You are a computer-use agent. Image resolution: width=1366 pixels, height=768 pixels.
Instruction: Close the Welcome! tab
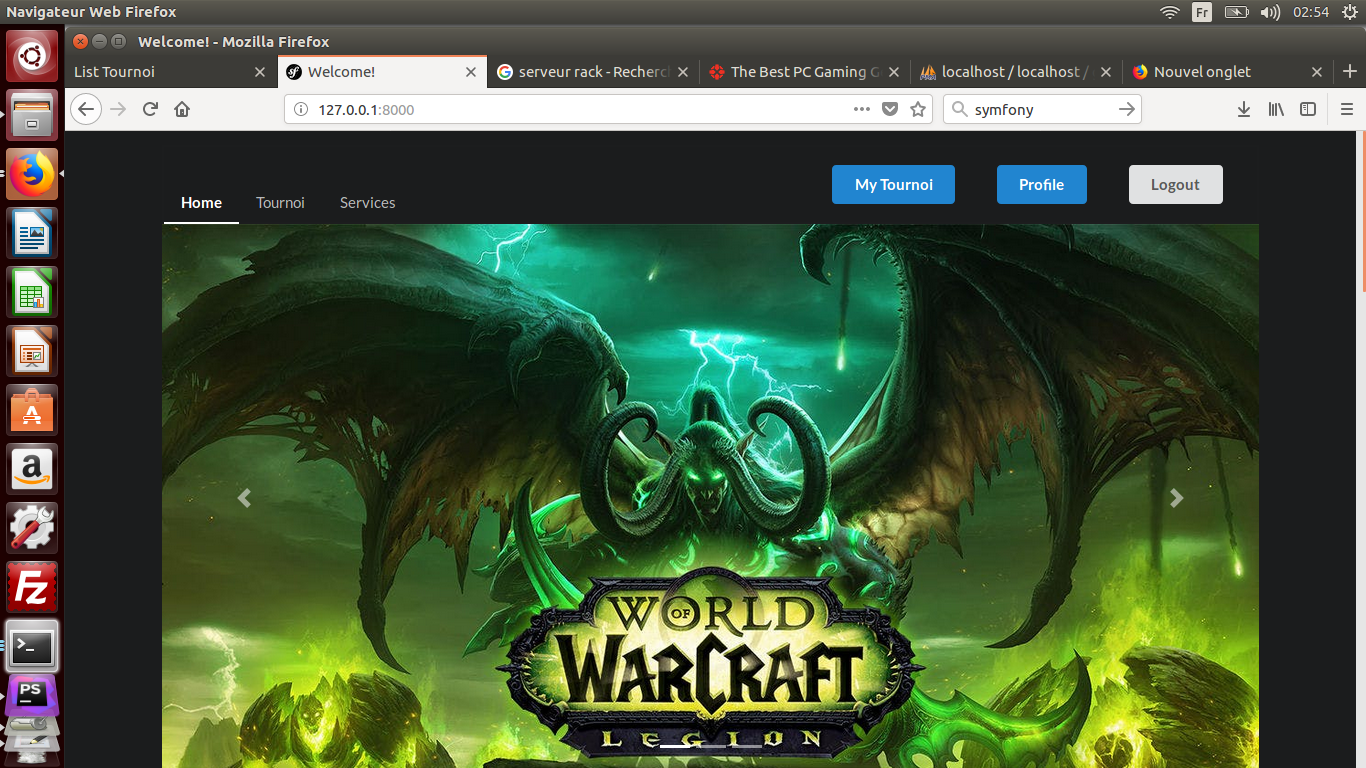(472, 72)
